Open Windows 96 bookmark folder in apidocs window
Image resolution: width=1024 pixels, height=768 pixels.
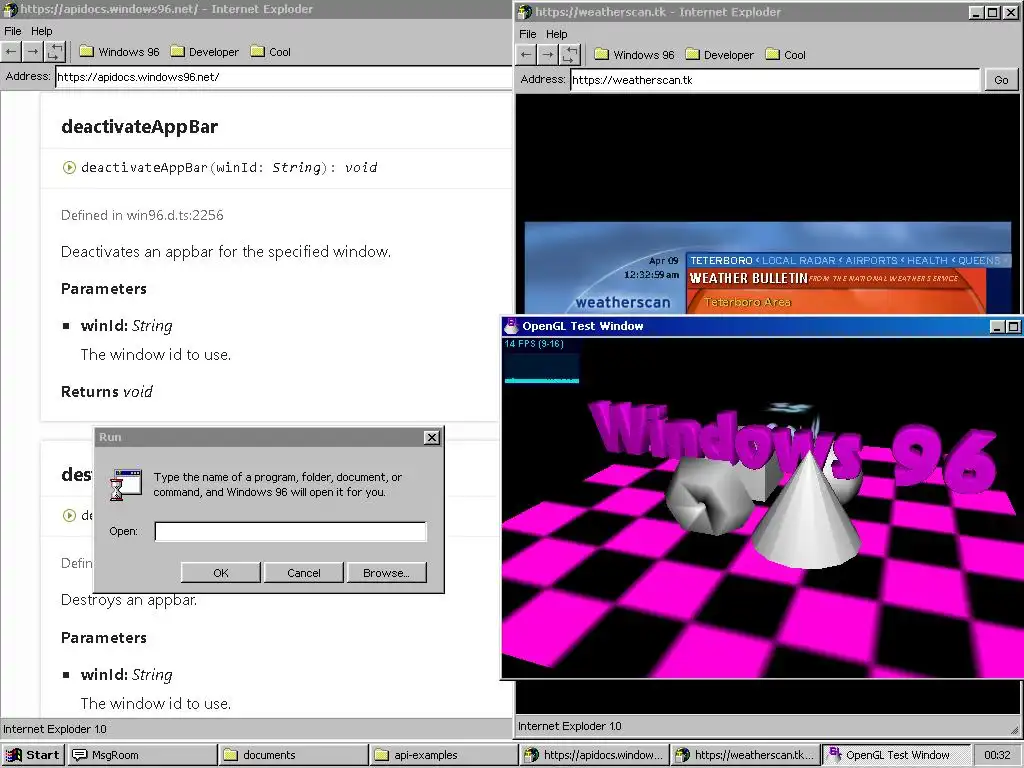[x=120, y=52]
